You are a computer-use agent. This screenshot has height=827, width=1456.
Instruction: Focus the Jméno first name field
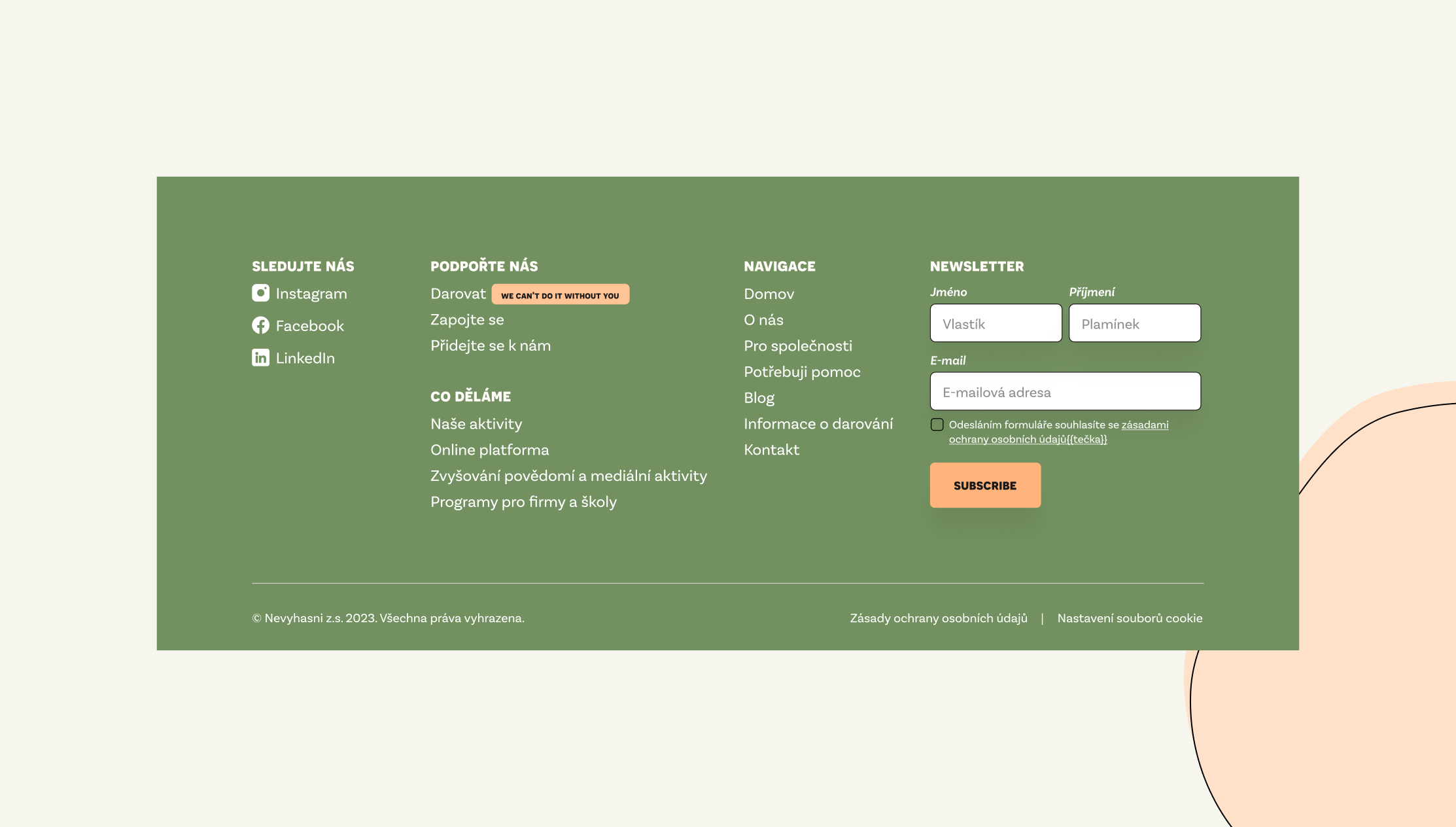click(x=996, y=323)
